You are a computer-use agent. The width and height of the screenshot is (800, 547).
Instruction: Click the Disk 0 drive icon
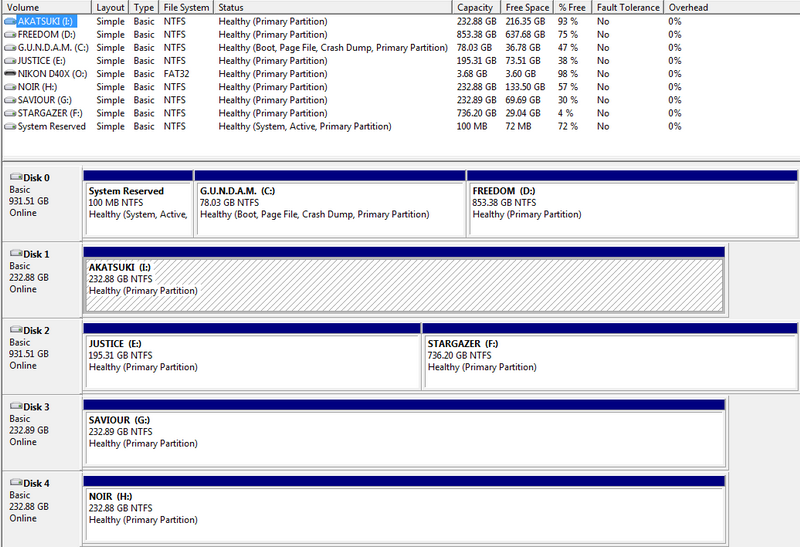click(x=15, y=178)
